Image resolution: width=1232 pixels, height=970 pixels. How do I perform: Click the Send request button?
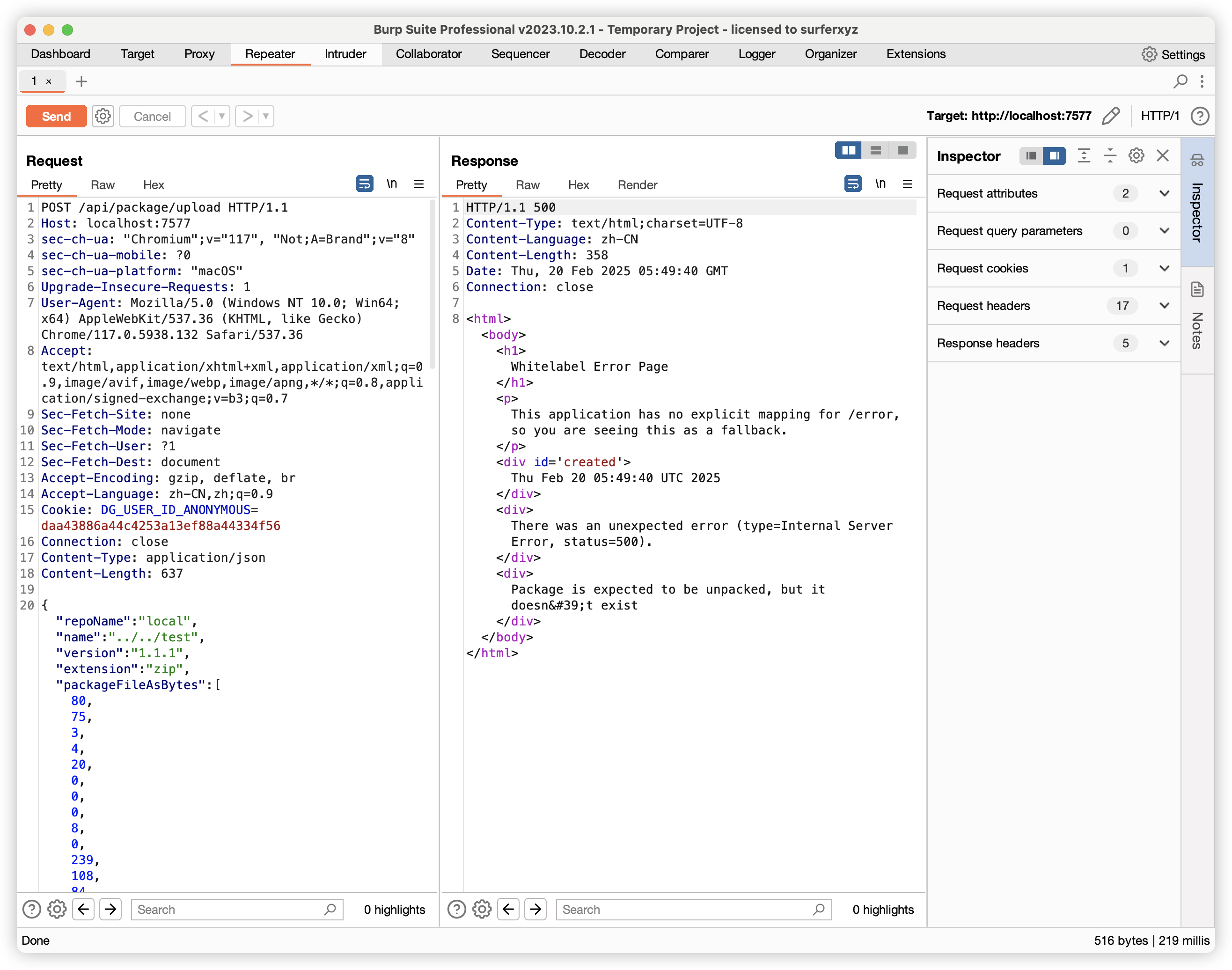point(56,117)
